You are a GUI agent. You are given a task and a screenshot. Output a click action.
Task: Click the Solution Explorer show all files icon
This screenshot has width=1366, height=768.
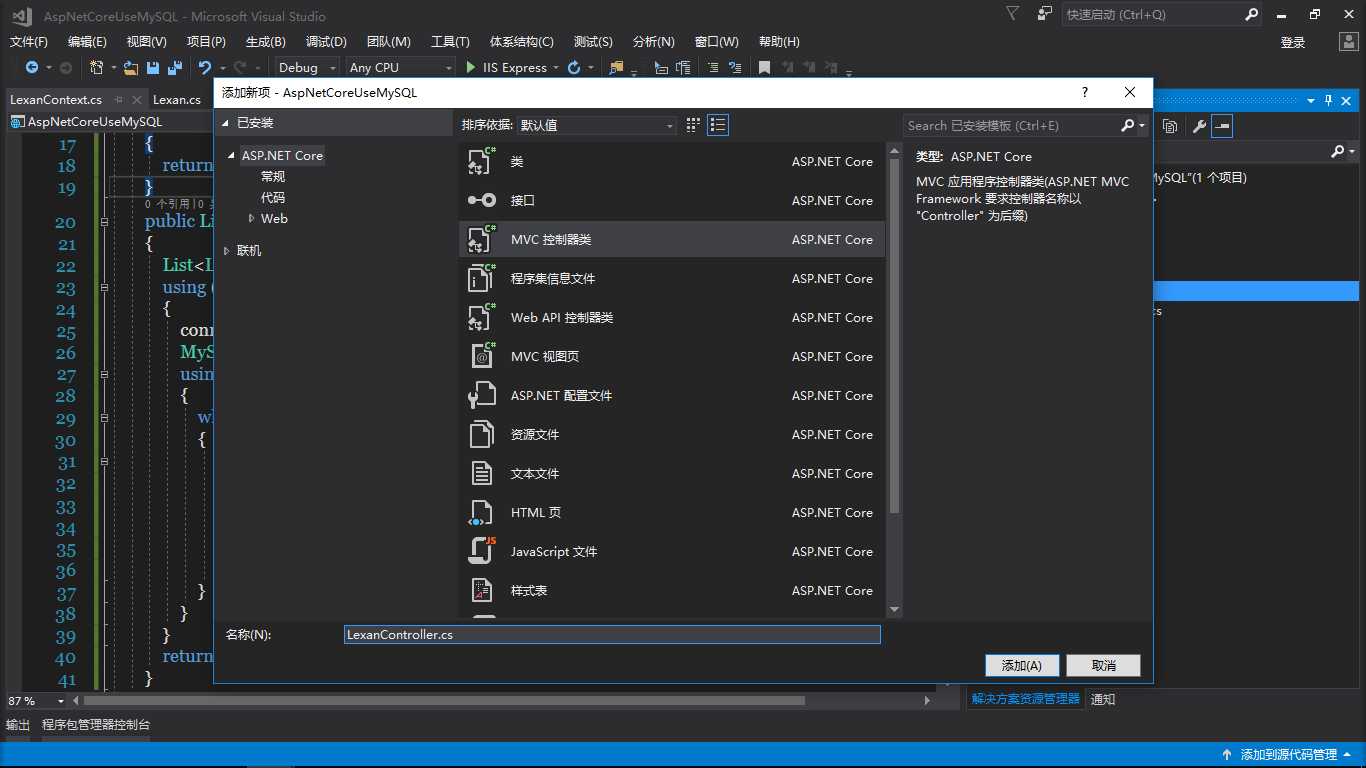[x=1170, y=126]
